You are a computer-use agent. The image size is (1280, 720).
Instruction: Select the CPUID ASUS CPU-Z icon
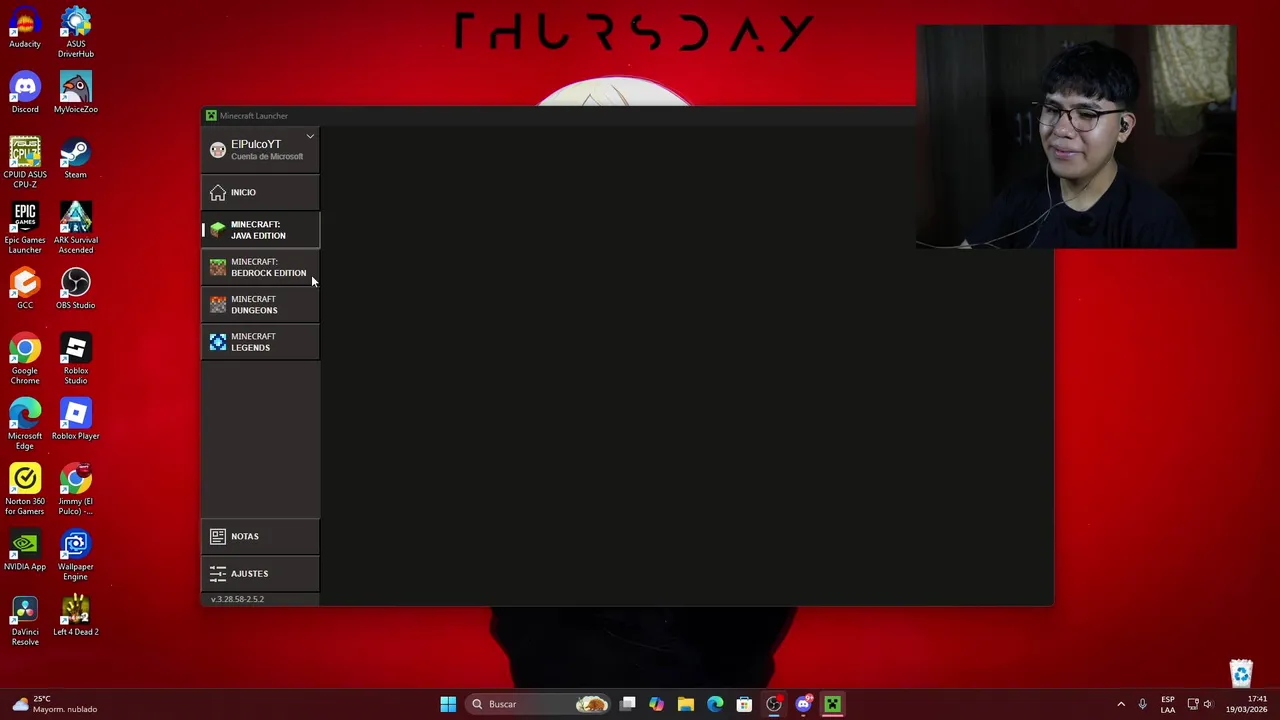(x=25, y=163)
